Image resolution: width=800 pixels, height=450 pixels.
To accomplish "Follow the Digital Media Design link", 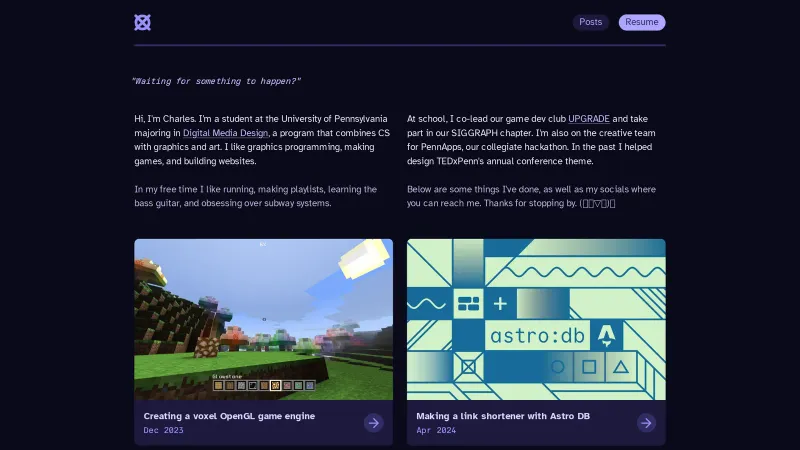I will point(226,132).
